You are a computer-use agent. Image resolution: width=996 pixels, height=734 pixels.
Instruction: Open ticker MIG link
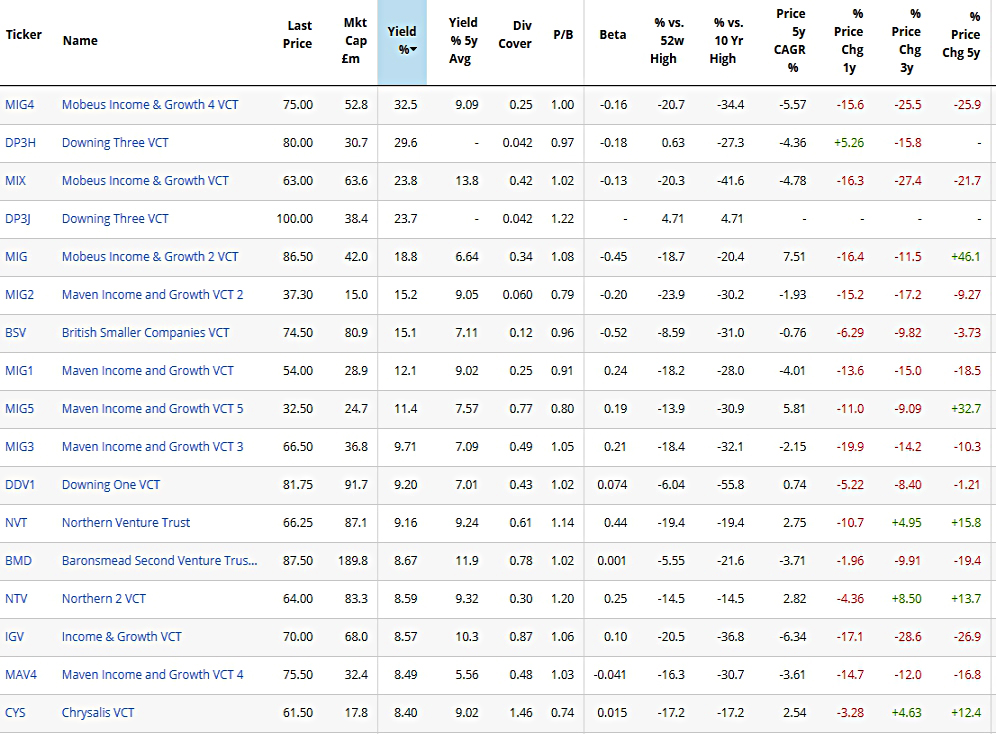tap(16, 257)
